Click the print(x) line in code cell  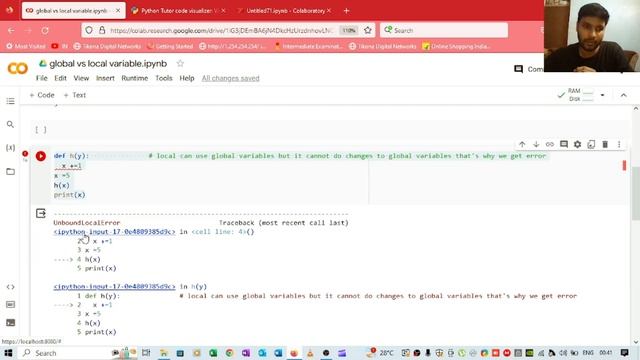click(69, 195)
